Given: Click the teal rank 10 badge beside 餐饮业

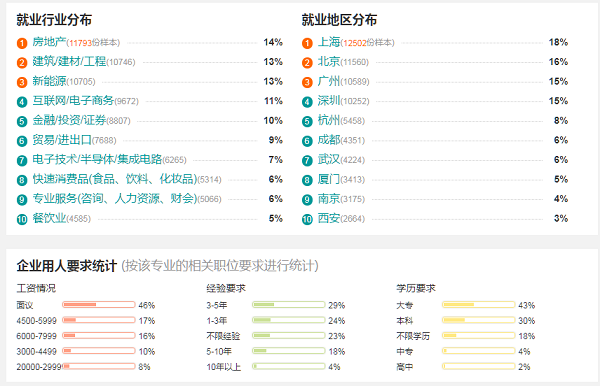Looking at the screenshot, I should coord(22,219).
